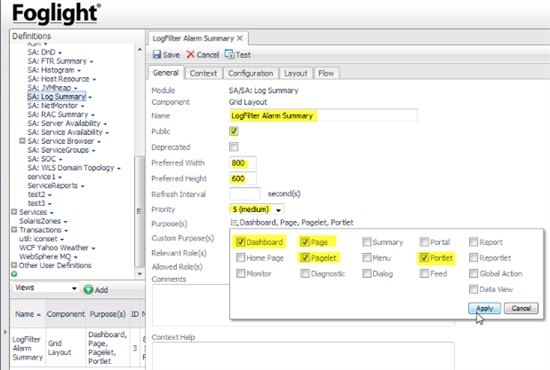Uncheck the Page purpose checkbox
This screenshot has height=370, width=550.
pos(305,242)
